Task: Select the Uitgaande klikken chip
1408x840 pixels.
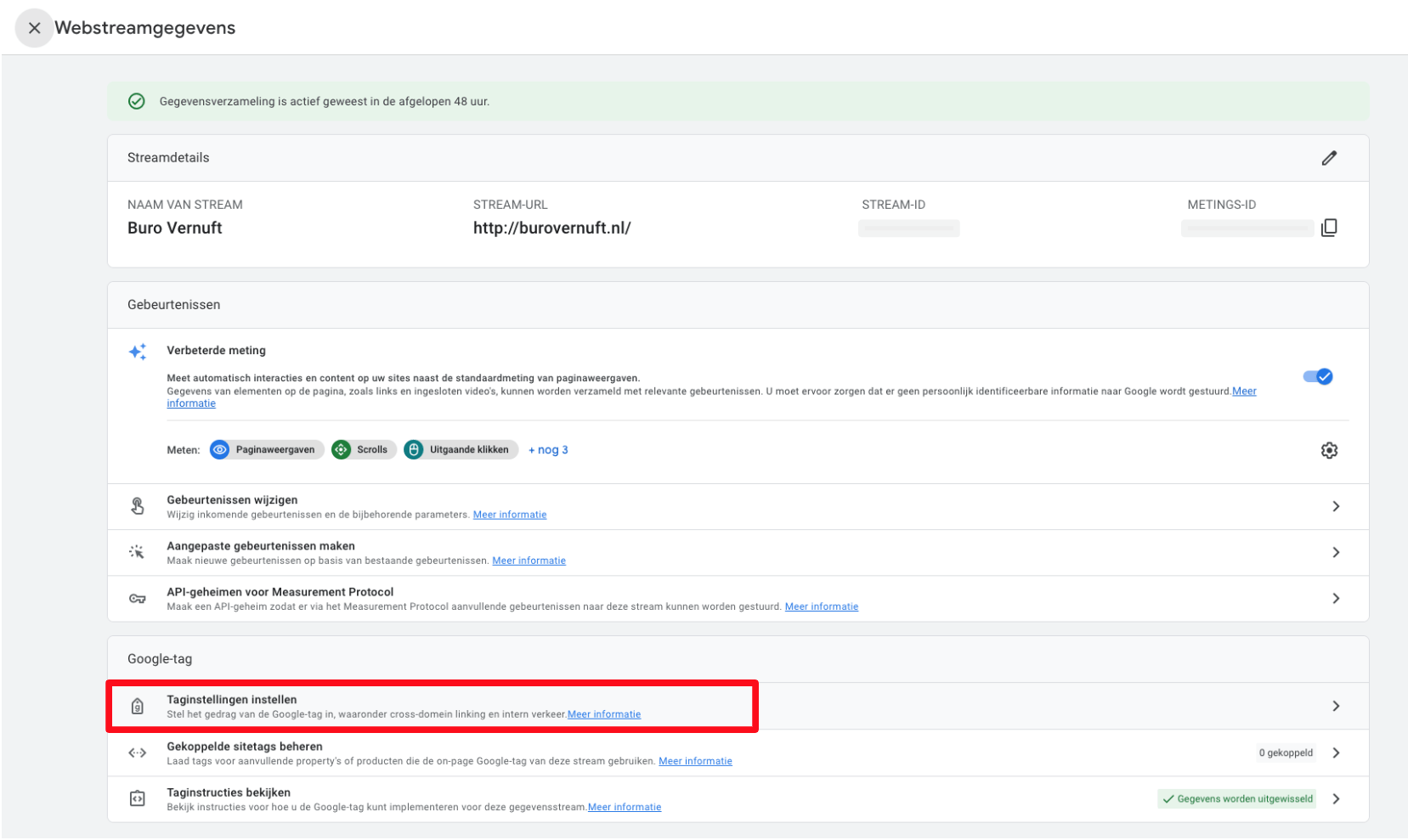Action: [461, 450]
